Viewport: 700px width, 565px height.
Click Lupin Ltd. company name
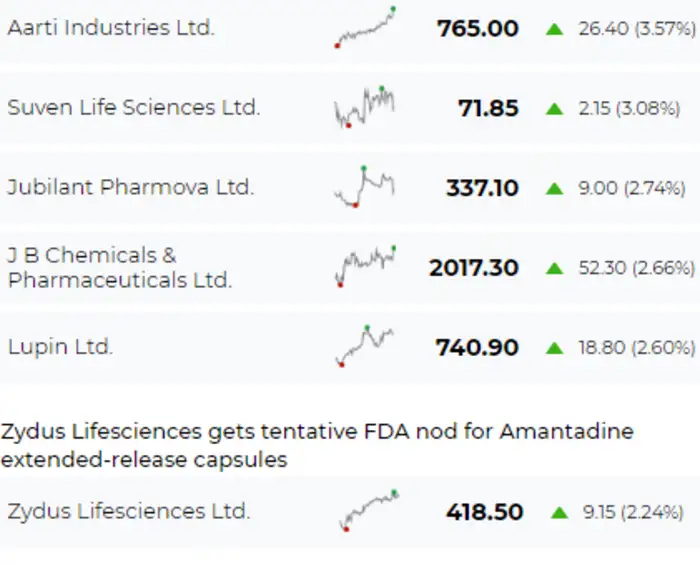pyautogui.click(x=60, y=347)
